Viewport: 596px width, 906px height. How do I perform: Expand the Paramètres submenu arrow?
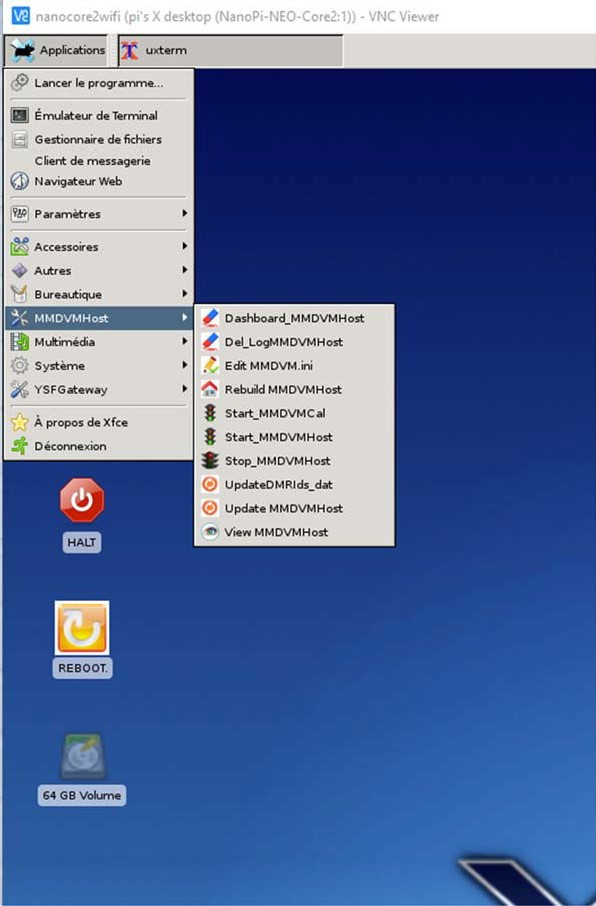(x=184, y=213)
